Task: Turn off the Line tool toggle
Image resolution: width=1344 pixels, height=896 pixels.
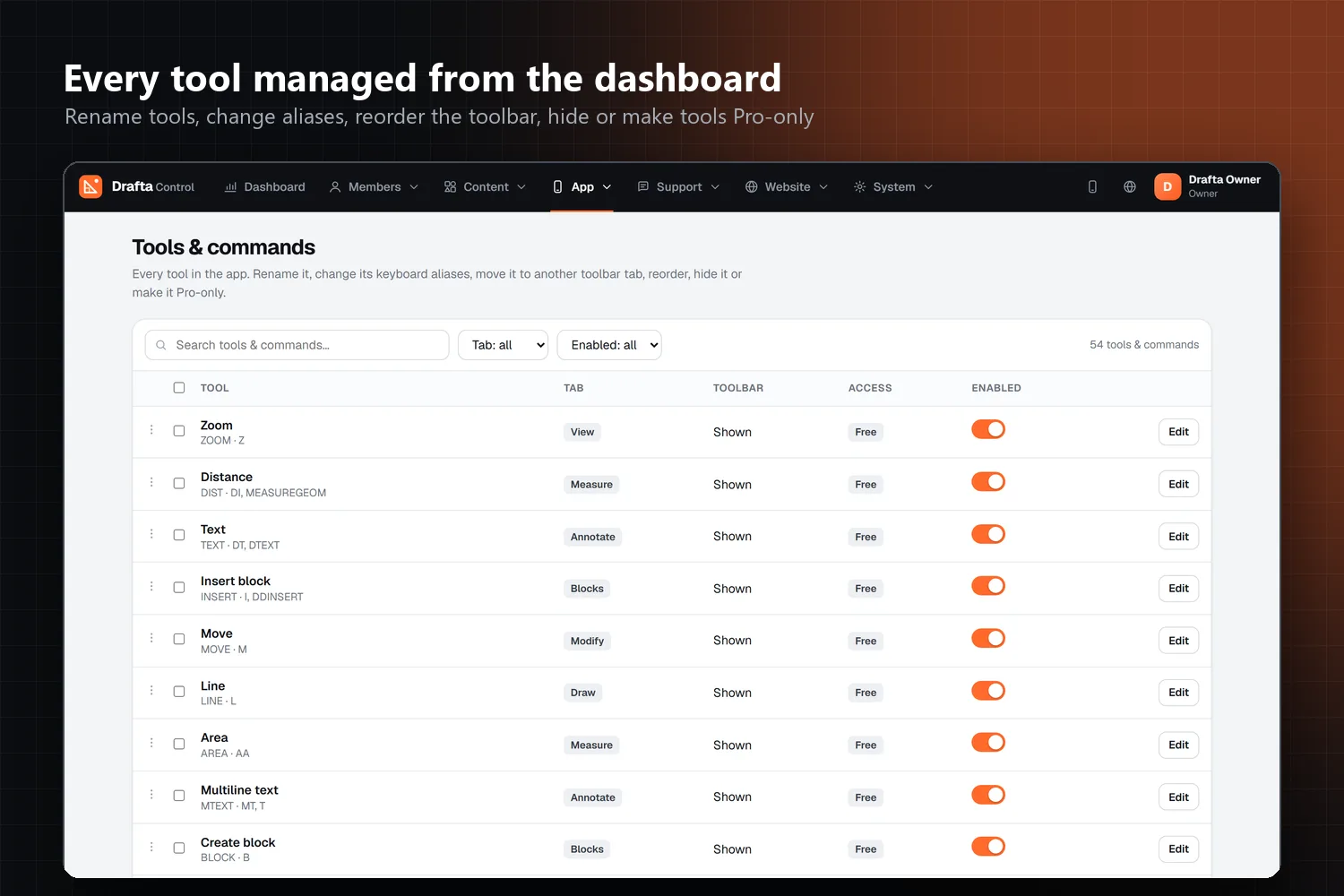Action: coord(988,691)
